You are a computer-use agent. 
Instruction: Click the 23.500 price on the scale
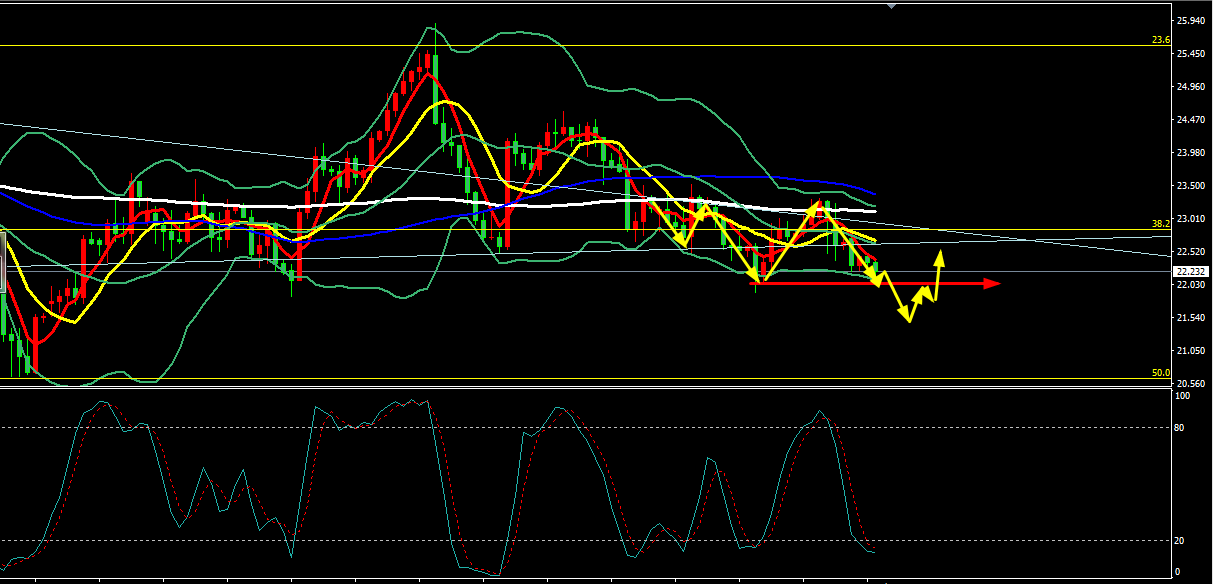pyautogui.click(x=1190, y=186)
